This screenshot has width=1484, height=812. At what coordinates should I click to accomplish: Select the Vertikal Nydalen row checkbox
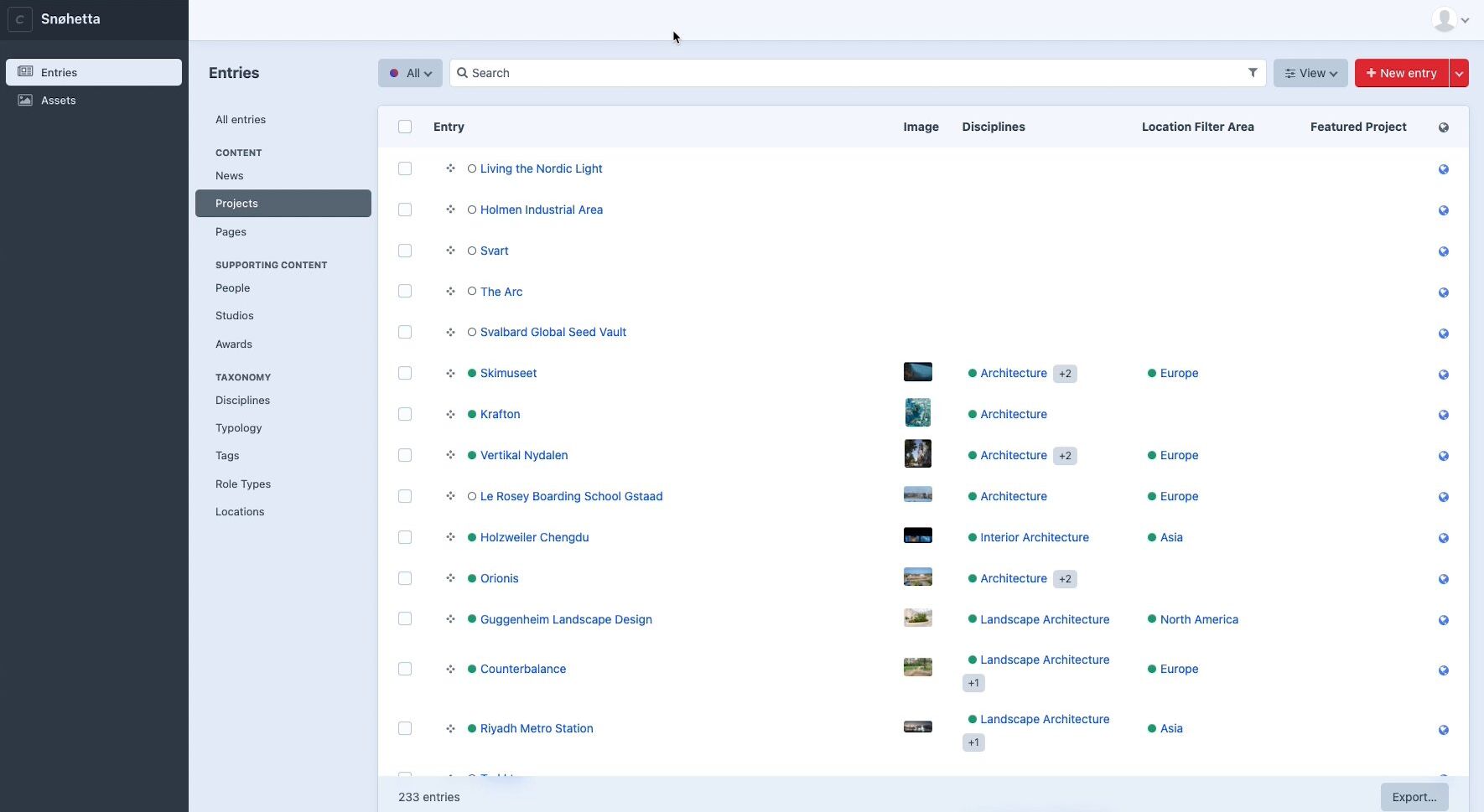[x=405, y=455]
